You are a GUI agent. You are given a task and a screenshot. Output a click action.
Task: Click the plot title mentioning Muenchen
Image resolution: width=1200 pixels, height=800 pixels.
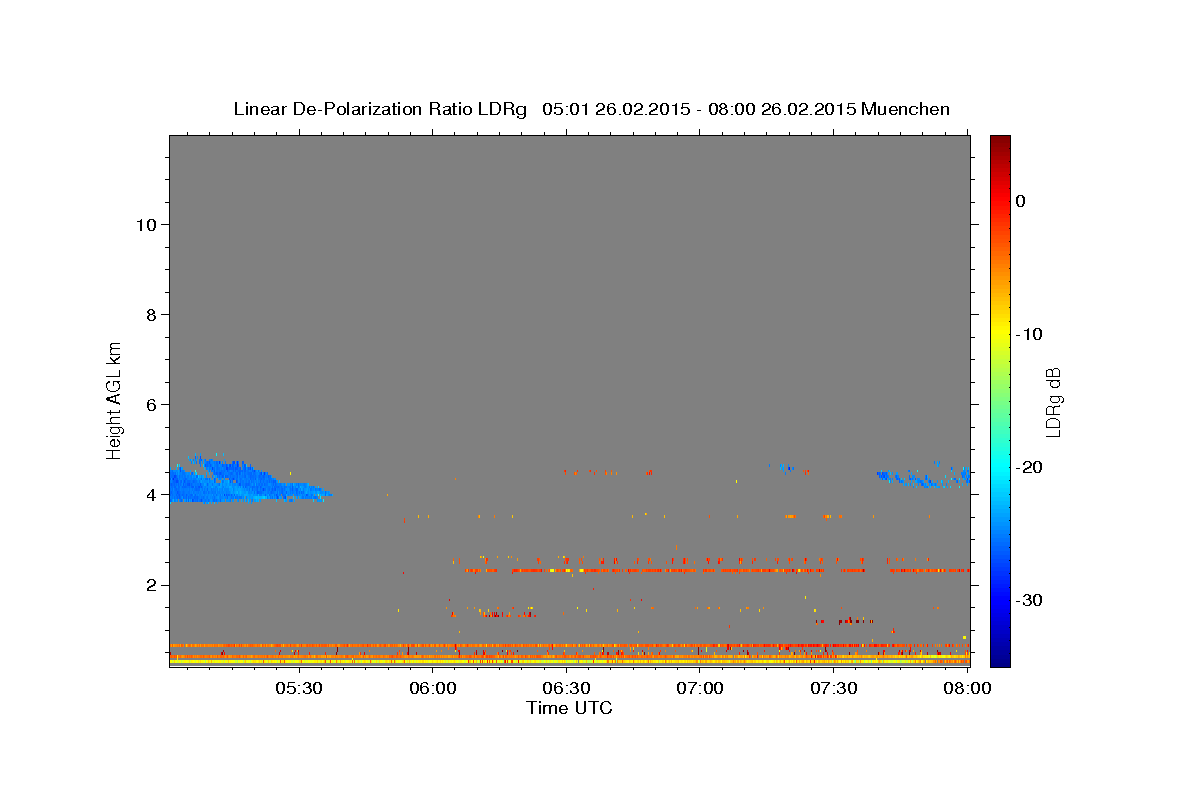tap(591, 109)
